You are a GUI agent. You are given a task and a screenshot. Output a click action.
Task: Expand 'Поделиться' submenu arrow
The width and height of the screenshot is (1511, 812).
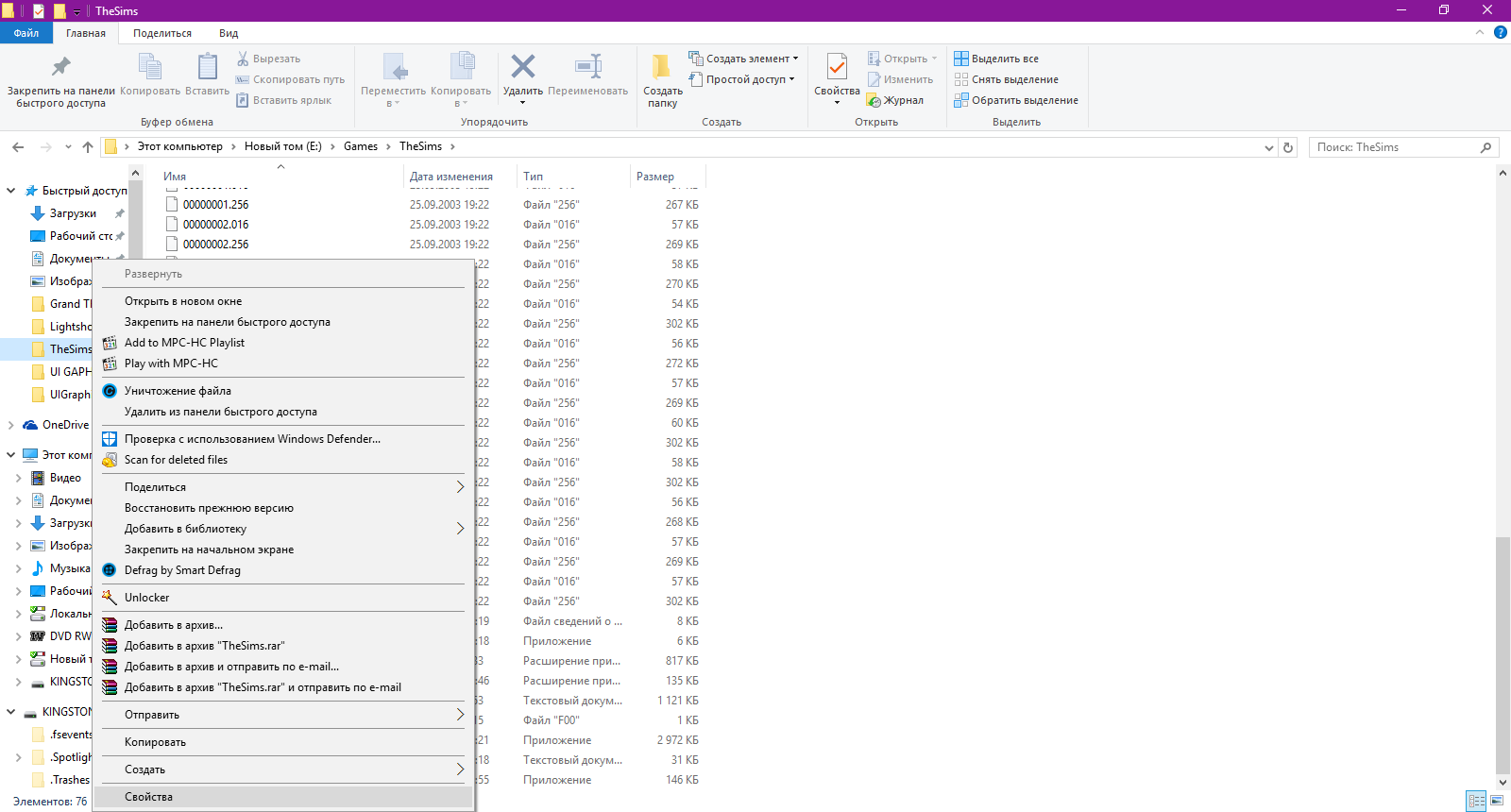[460, 487]
